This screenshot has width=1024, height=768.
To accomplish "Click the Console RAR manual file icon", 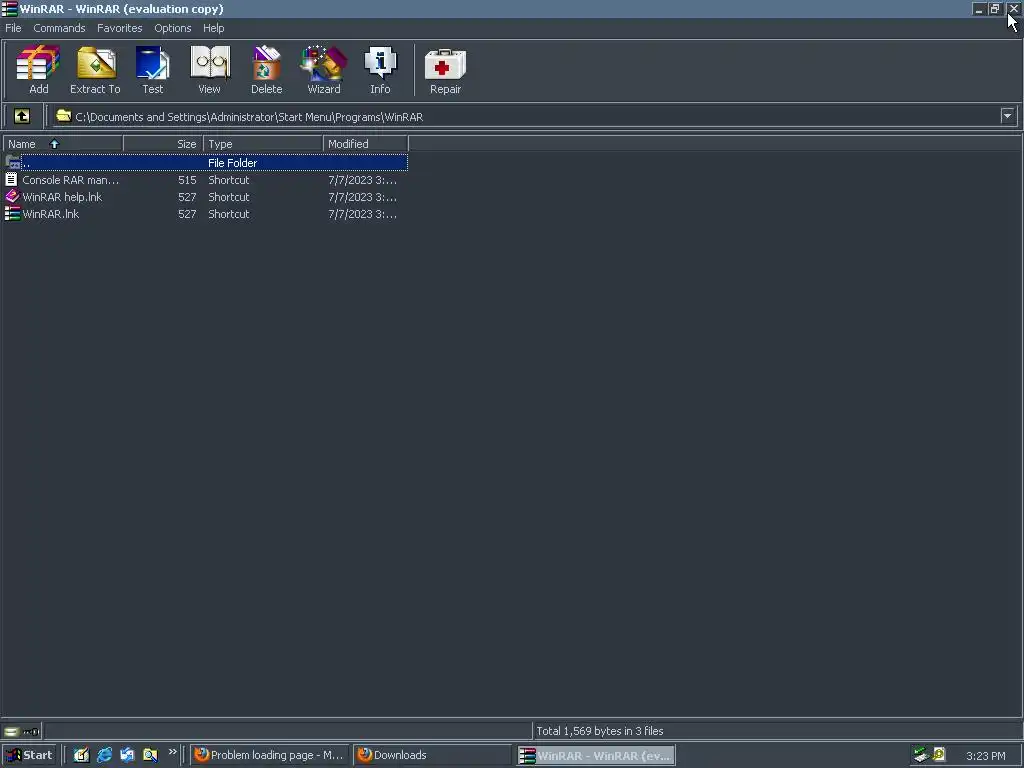I will click(x=11, y=179).
